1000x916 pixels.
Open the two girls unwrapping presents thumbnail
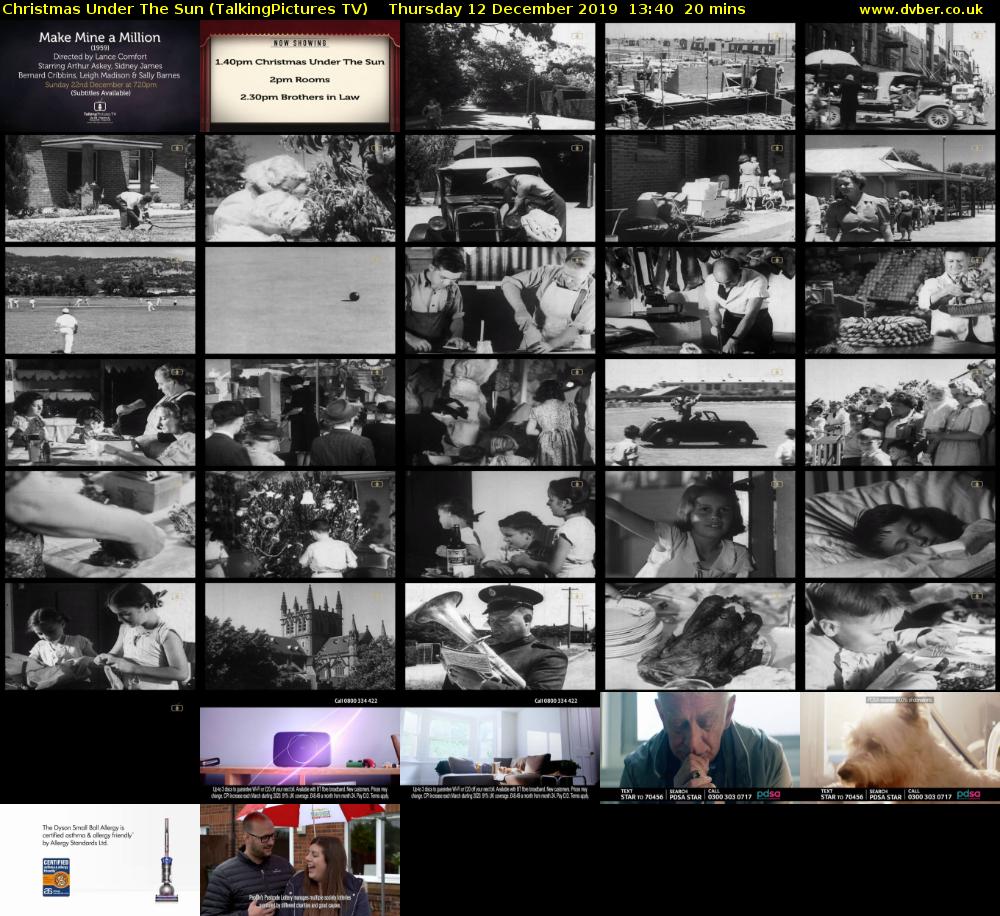[100, 636]
